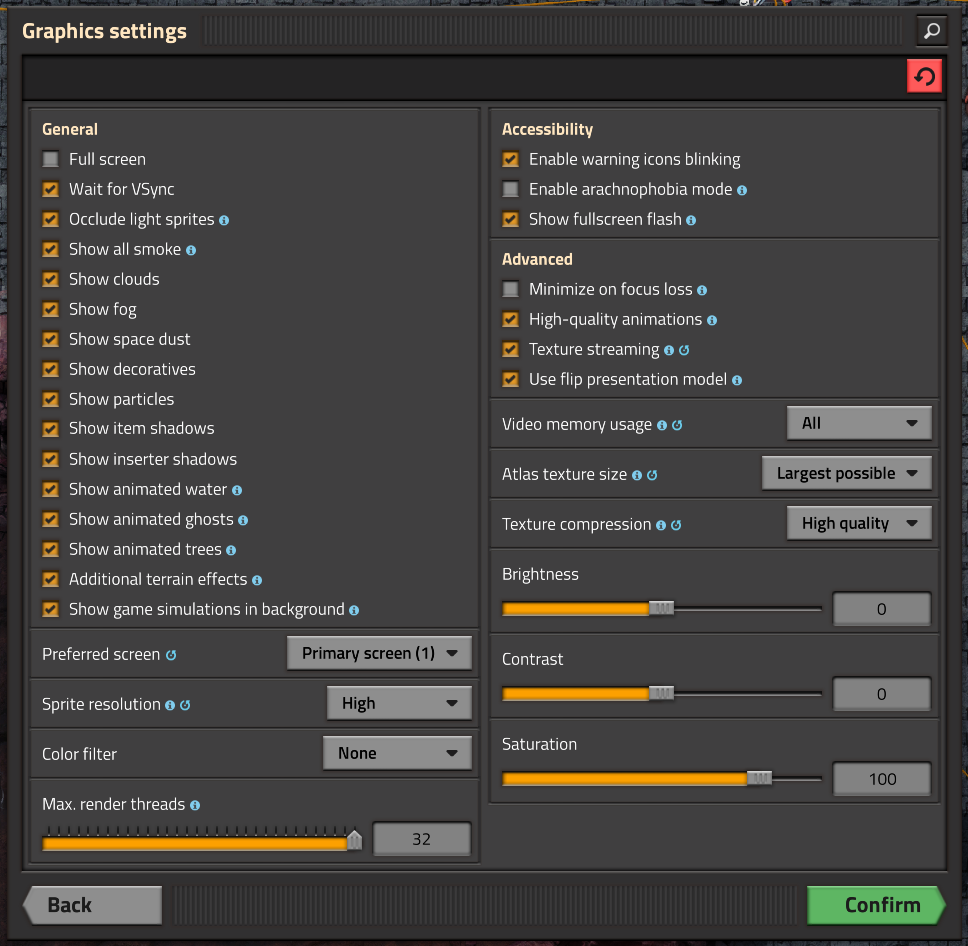Click the red reset settings icon
The image size is (968, 946).
tap(924, 77)
